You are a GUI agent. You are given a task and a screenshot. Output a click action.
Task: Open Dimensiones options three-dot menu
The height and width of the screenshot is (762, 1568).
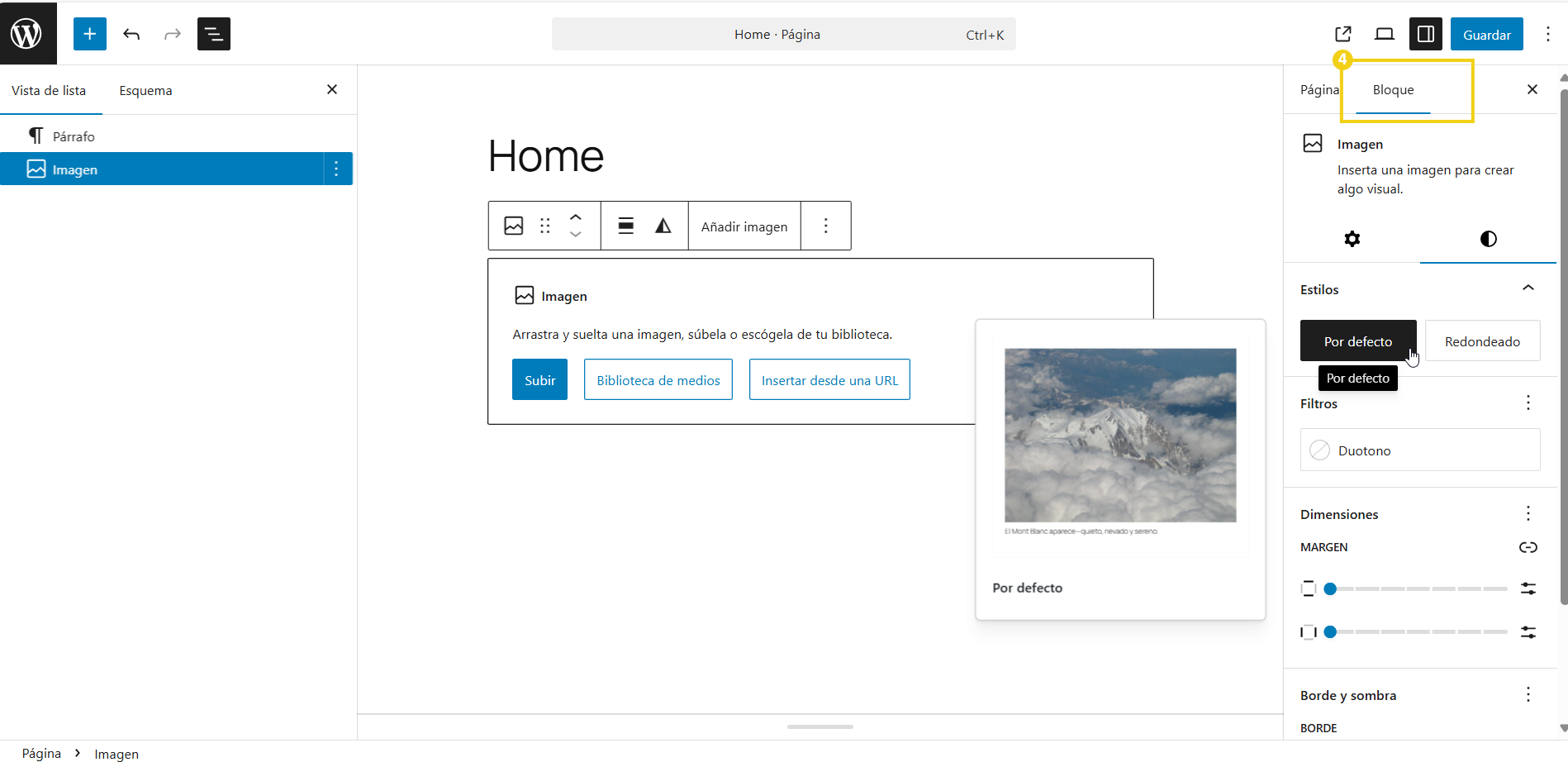point(1528,514)
